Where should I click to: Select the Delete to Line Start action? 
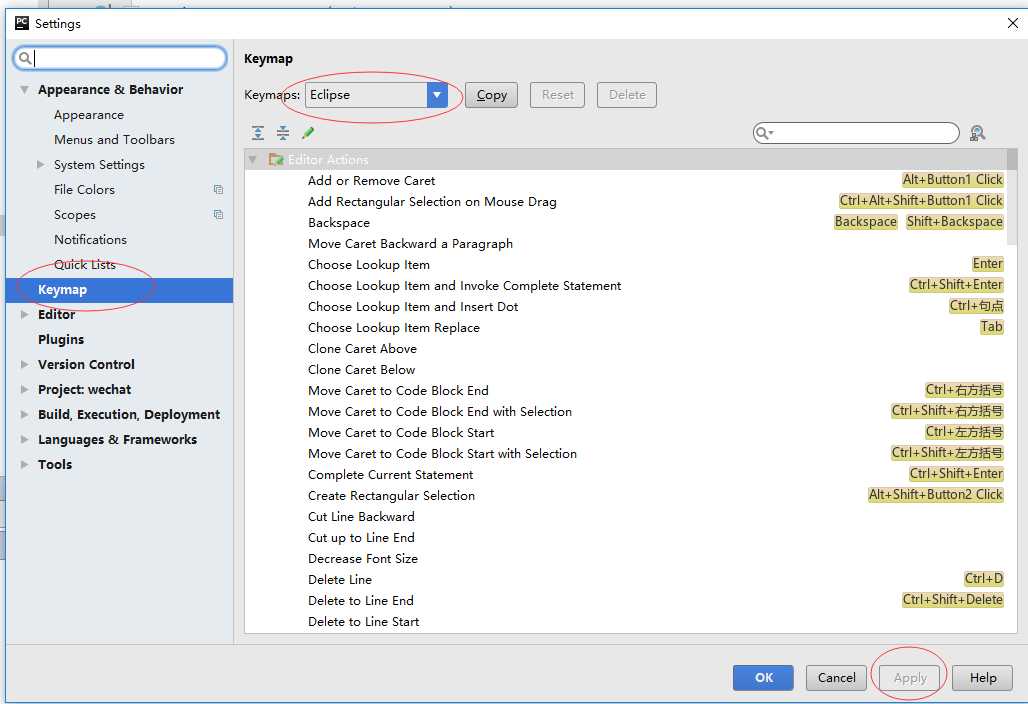coord(363,621)
